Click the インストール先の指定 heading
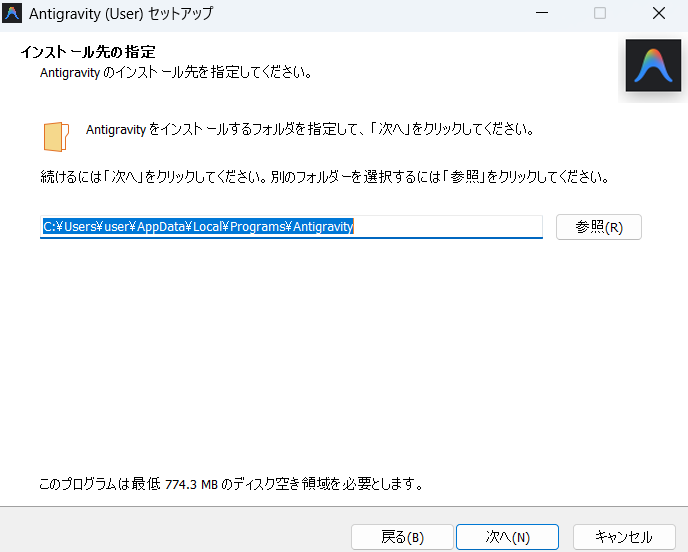The image size is (688, 552). coord(88,52)
